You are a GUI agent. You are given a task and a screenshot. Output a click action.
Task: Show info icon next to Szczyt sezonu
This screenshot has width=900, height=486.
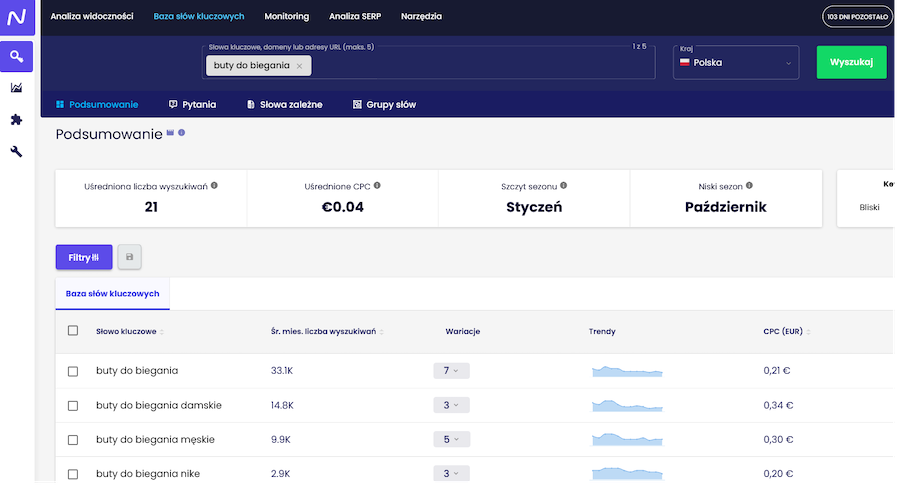pyautogui.click(x=564, y=185)
